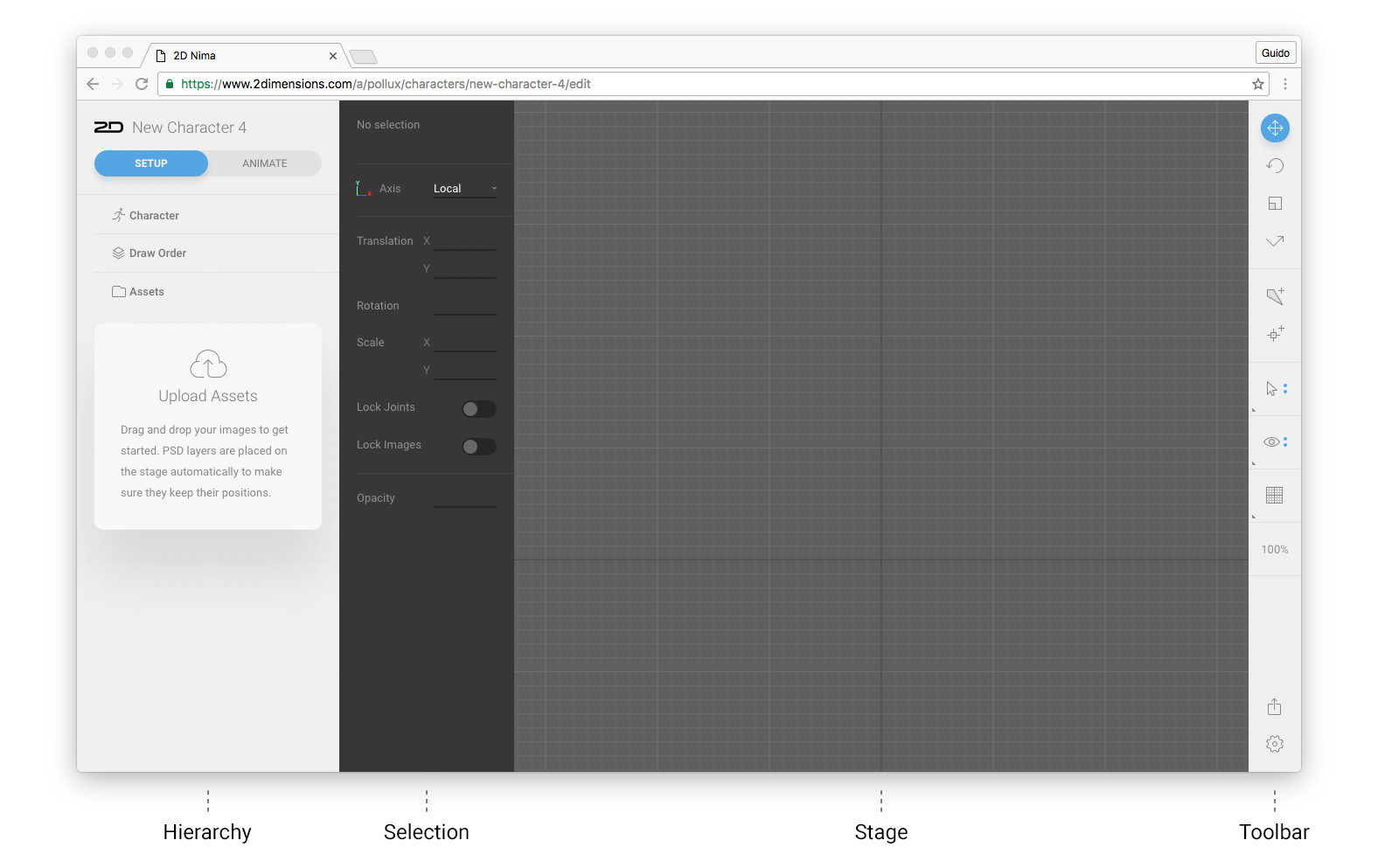This screenshot has width=1378, height=868.
Task: Reload the page
Action: (x=142, y=84)
